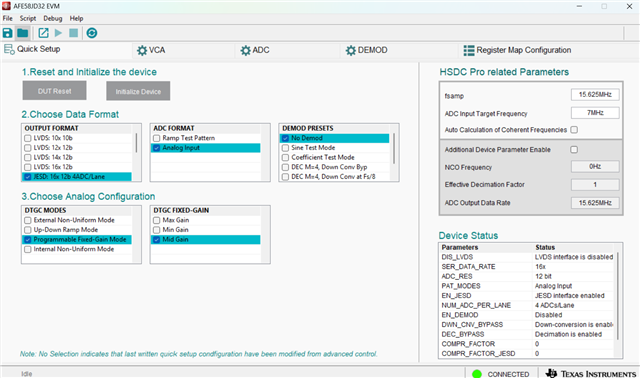Click the Save icon in toolbar

tap(7, 33)
